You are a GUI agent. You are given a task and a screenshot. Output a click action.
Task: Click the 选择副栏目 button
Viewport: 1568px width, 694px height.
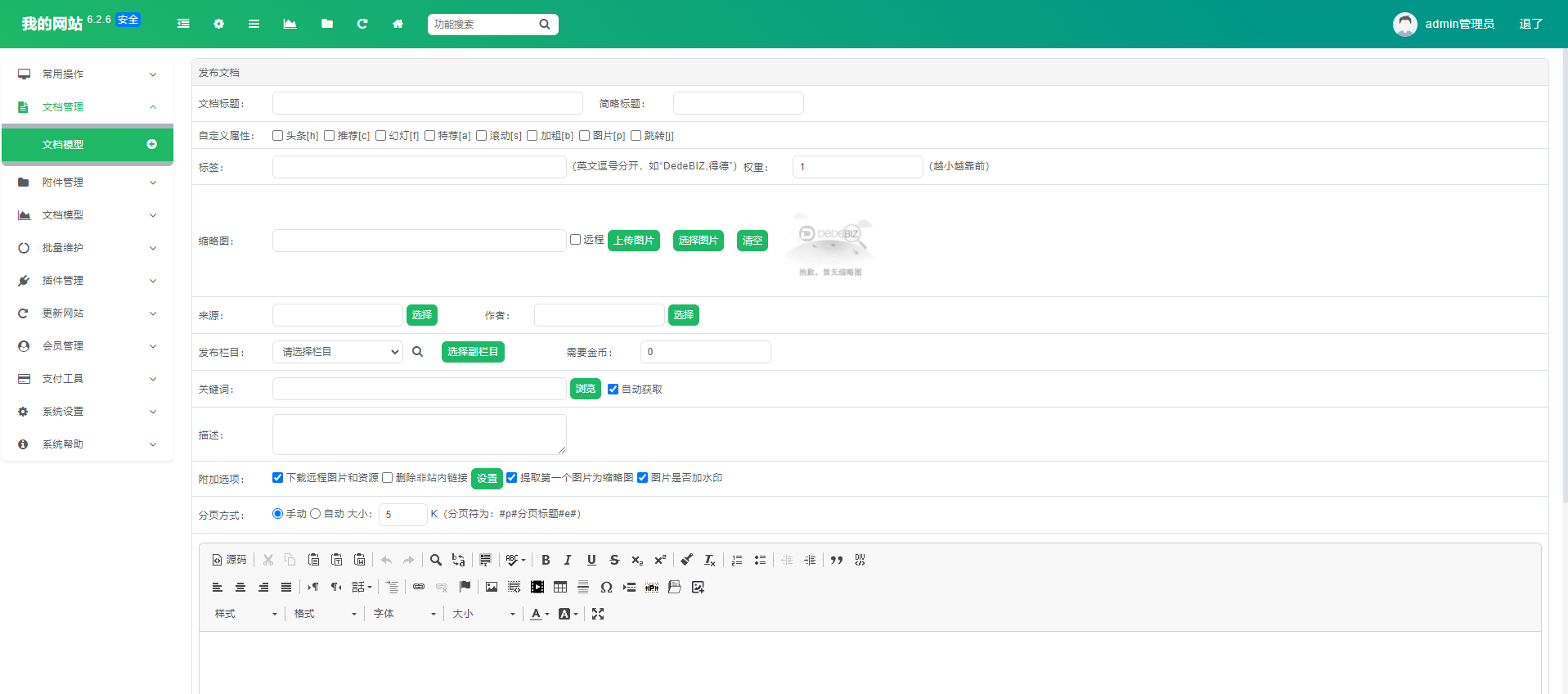473,352
